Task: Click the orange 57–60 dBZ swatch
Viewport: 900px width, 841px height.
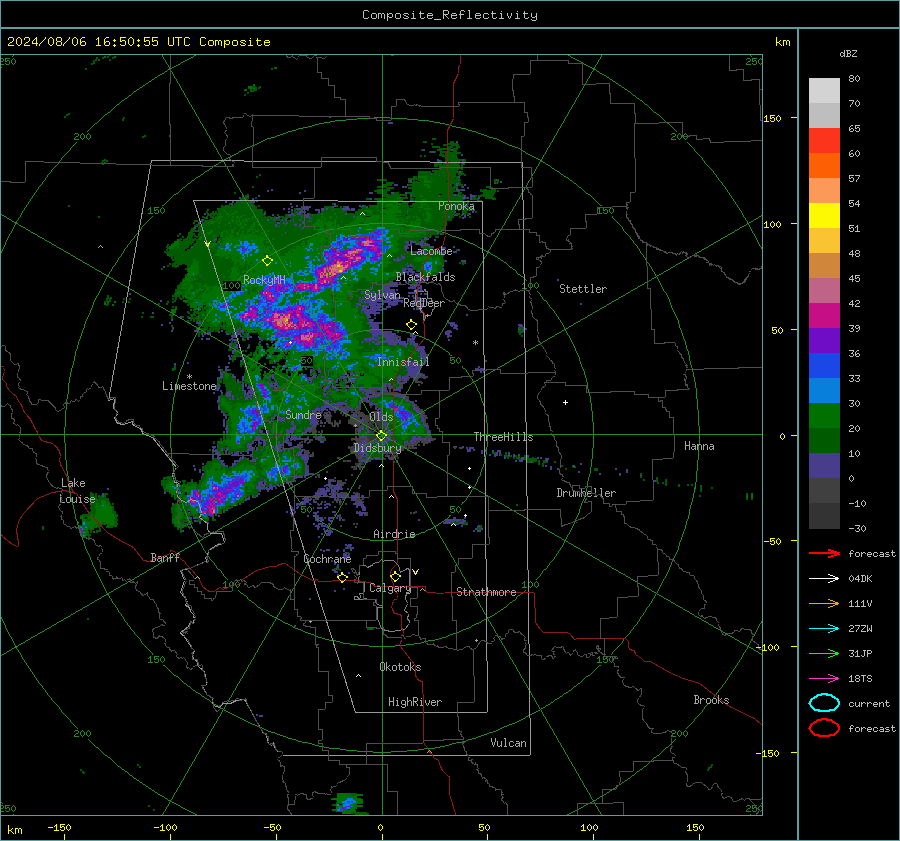Action: pos(824,165)
